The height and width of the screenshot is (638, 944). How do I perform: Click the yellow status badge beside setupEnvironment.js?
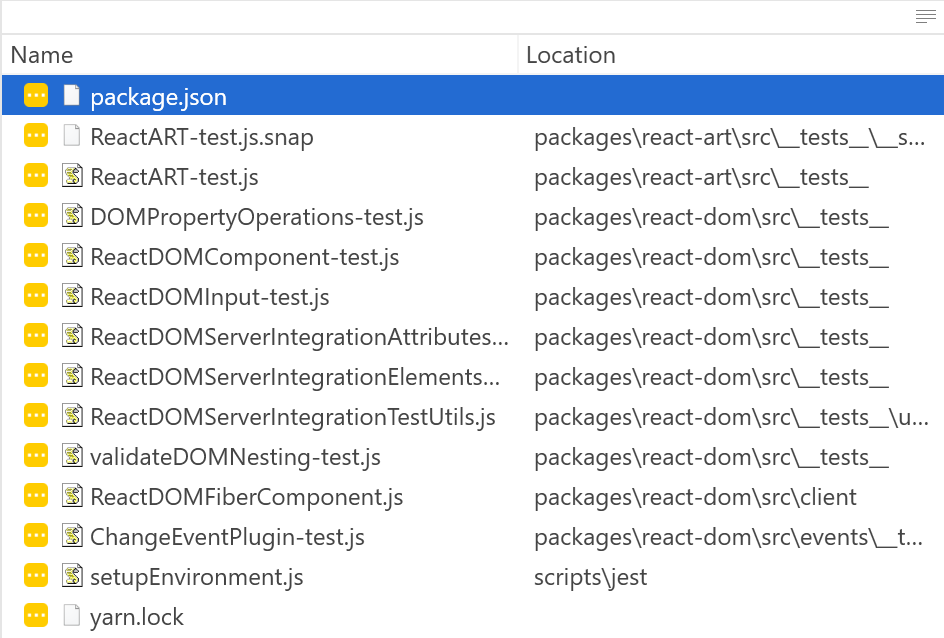coord(36,576)
